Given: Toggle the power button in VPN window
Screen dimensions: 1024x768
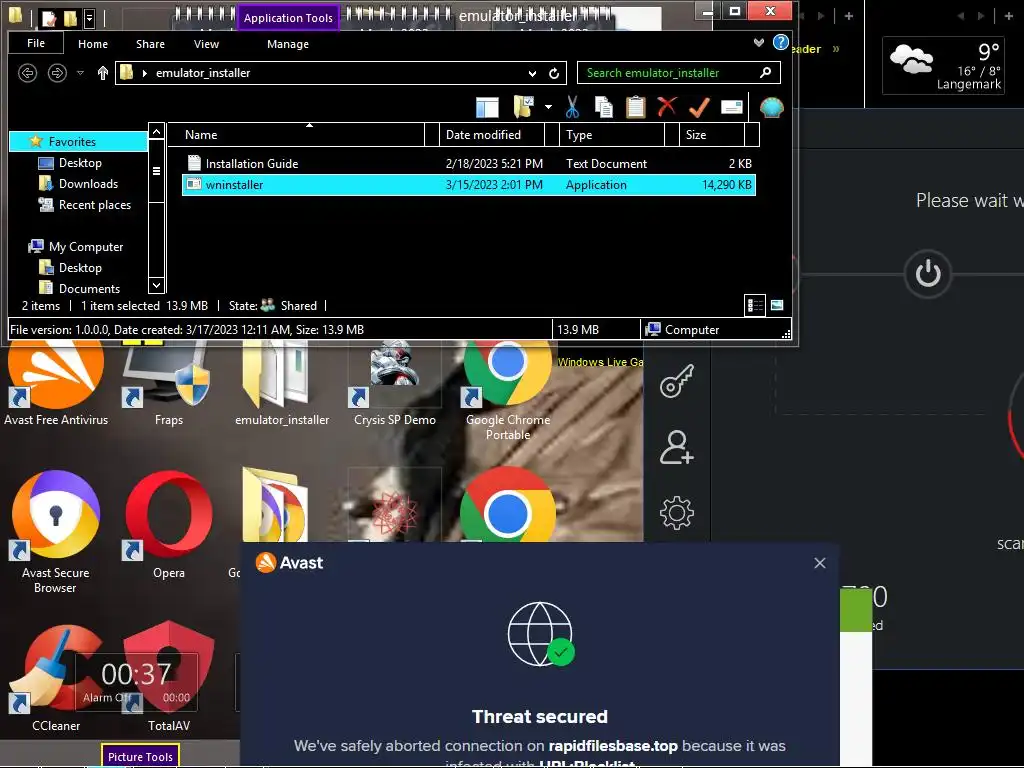Looking at the screenshot, I should coord(928,274).
